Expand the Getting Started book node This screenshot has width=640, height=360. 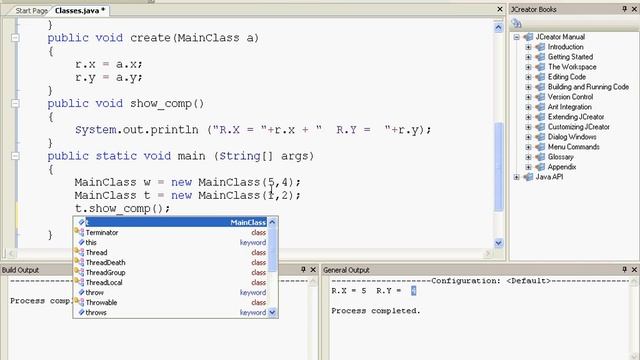tap(528, 57)
